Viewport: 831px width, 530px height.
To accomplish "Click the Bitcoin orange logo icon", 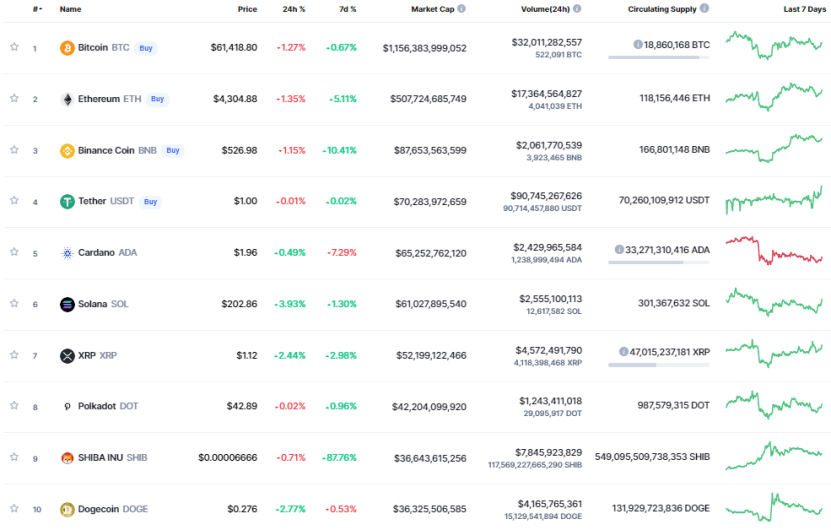I will tap(67, 48).
